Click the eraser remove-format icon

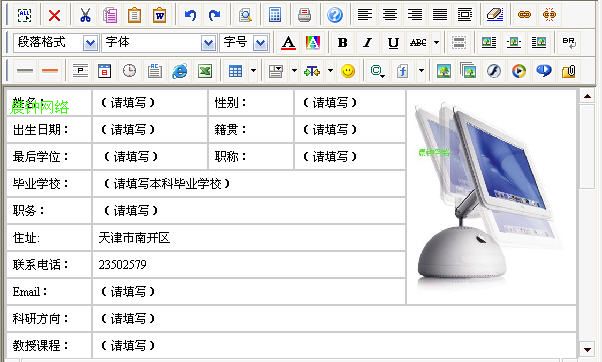click(494, 15)
